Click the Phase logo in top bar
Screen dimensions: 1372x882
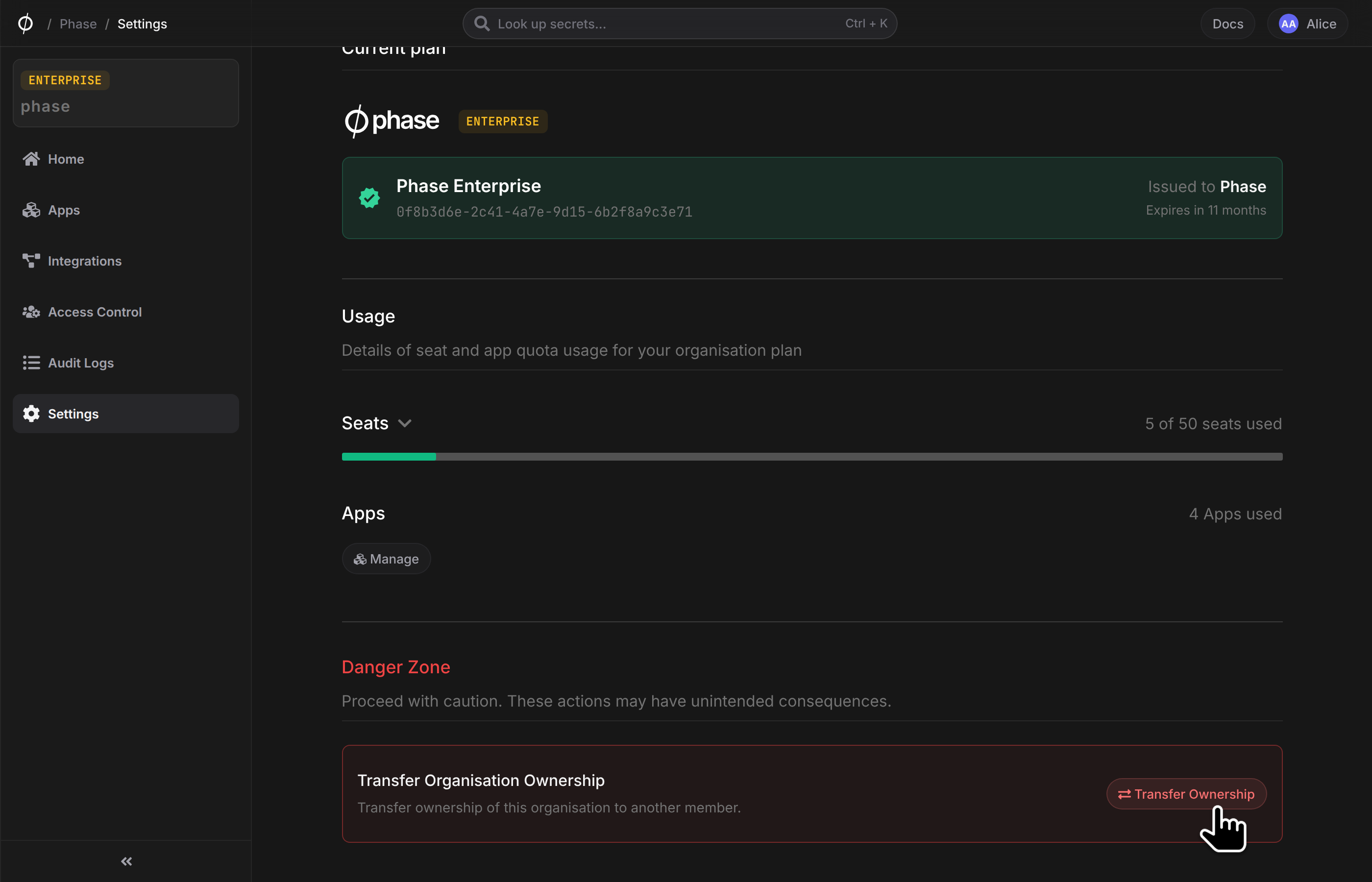coord(25,24)
